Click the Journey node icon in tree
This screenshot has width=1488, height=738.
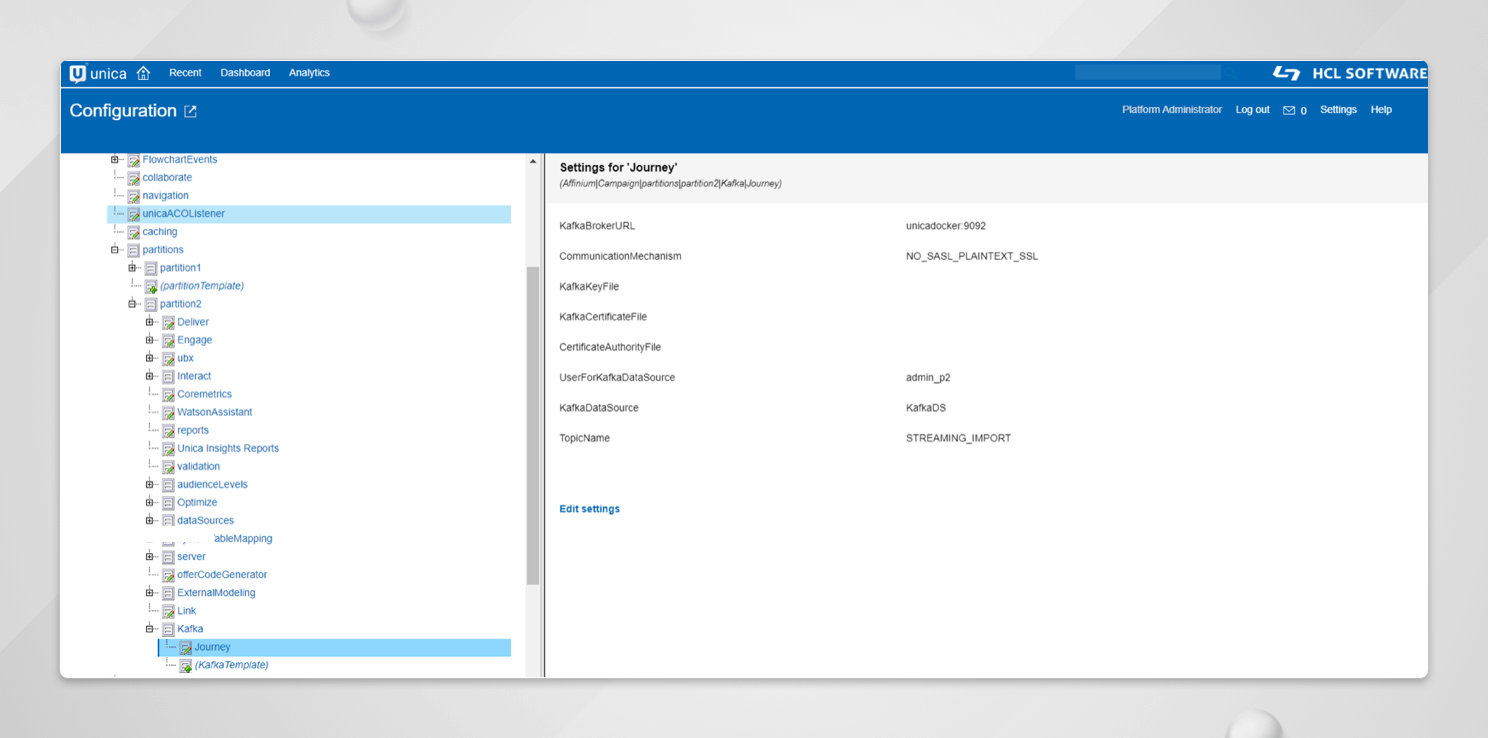(186, 648)
